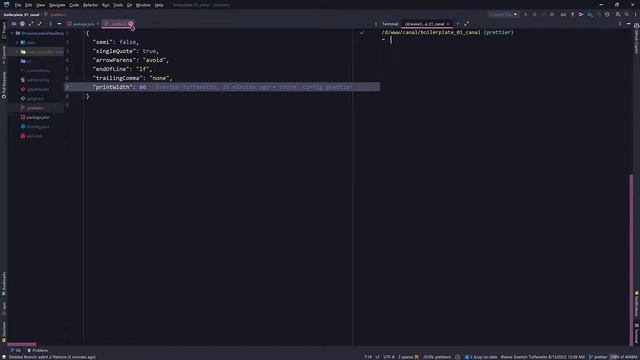Click the "trailingComma" key in the editor
Screen dimensions: 640x360
pyautogui.click(x=118, y=78)
